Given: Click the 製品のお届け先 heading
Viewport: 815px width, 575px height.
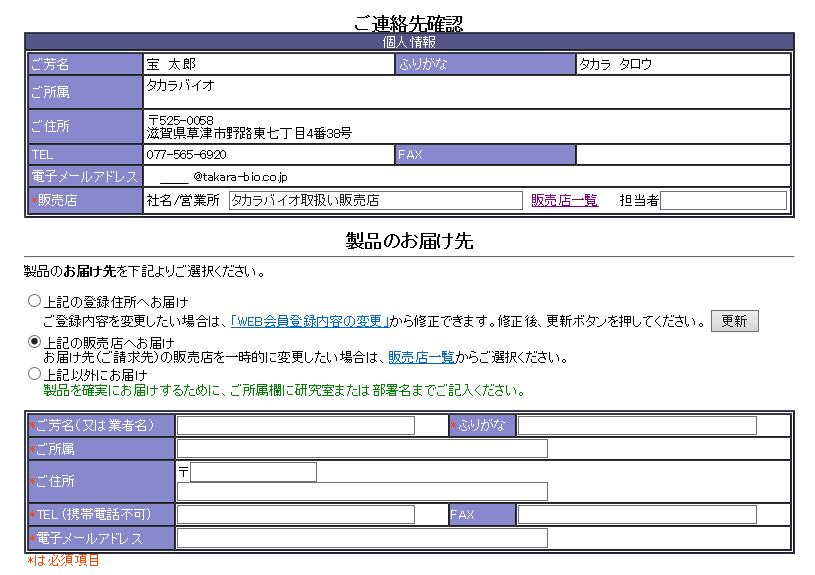Looking at the screenshot, I should pyautogui.click(x=409, y=241).
